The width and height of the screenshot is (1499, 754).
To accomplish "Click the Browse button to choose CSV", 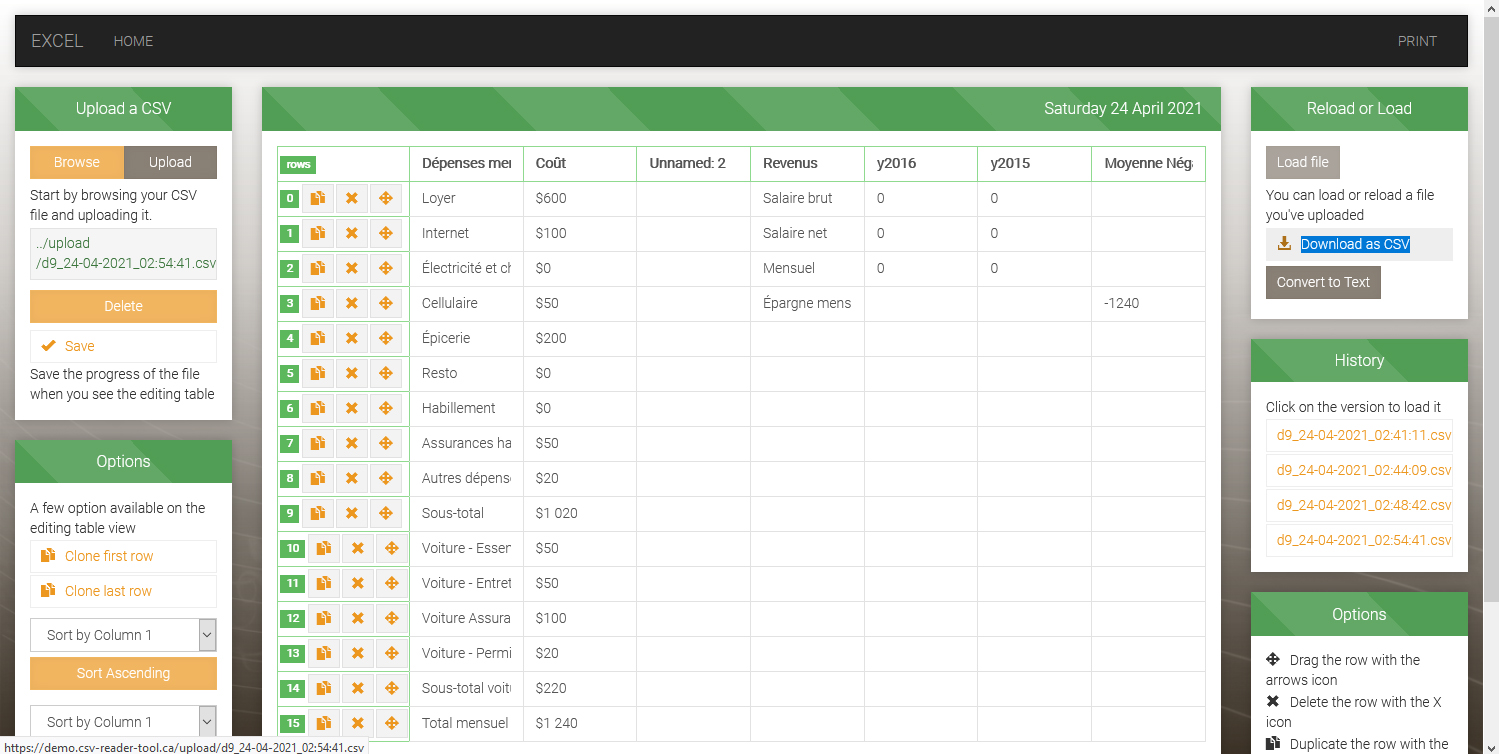I will 77,162.
